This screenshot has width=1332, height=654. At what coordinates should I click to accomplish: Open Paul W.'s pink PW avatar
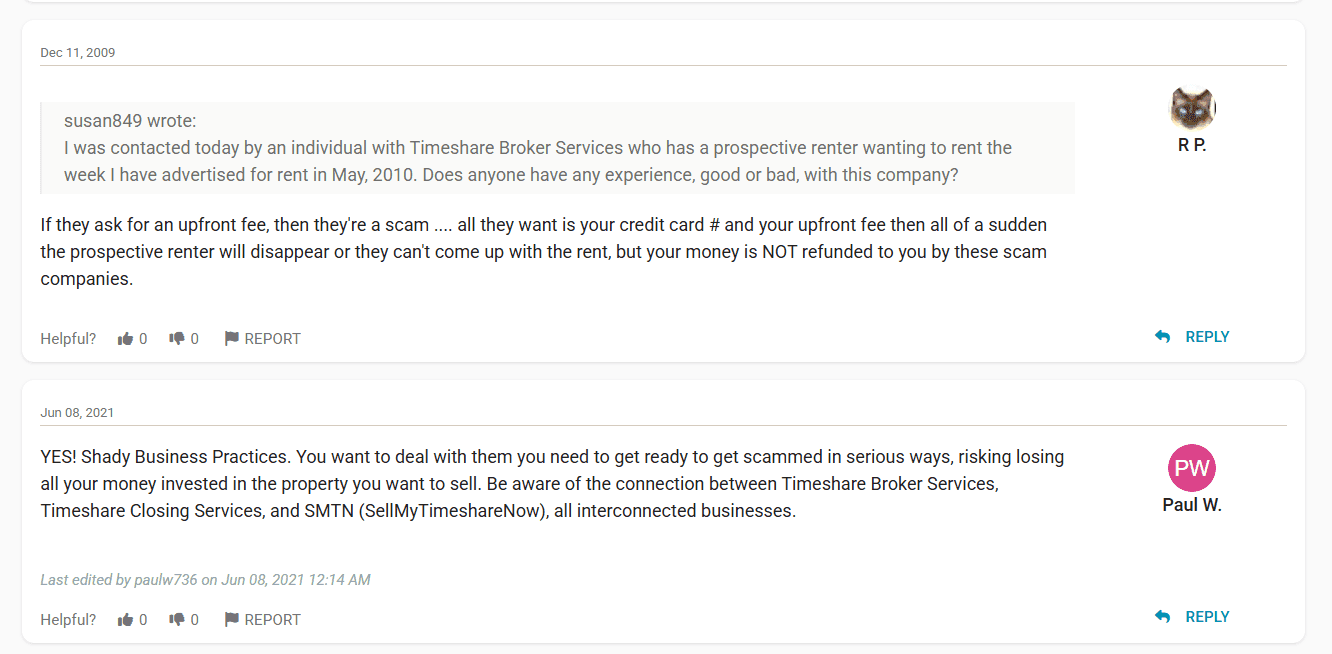click(1192, 468)
